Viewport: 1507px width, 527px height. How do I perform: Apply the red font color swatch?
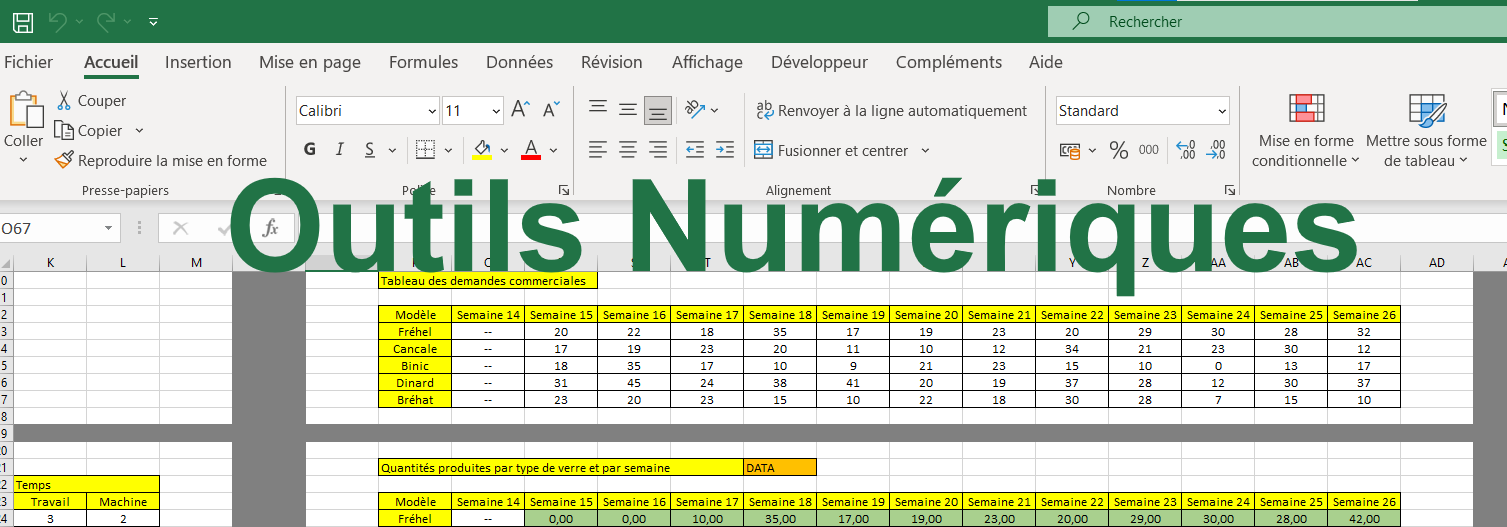click(531, 150)
